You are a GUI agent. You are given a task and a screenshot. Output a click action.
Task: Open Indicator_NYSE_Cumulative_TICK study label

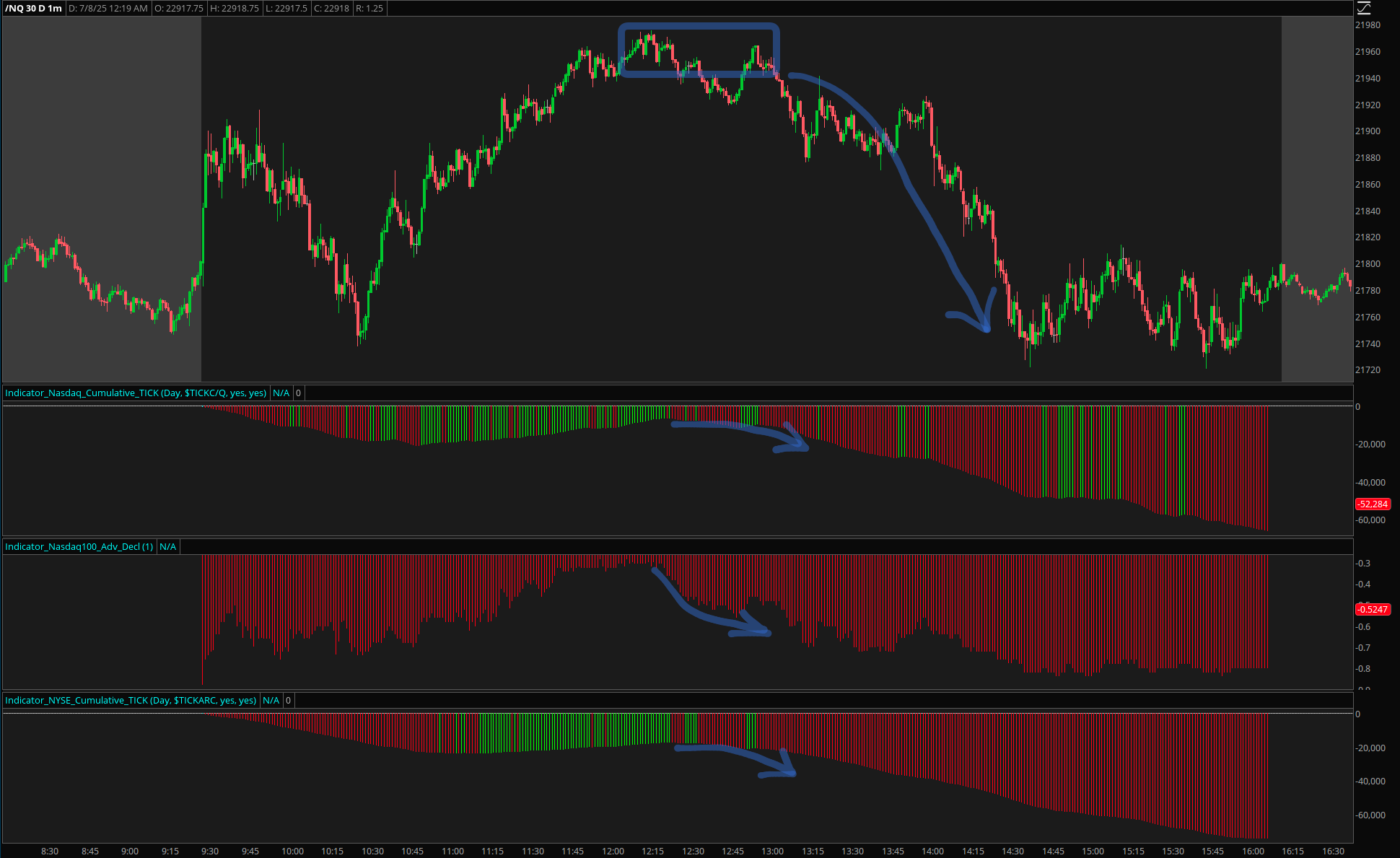(x=131, y=701)
